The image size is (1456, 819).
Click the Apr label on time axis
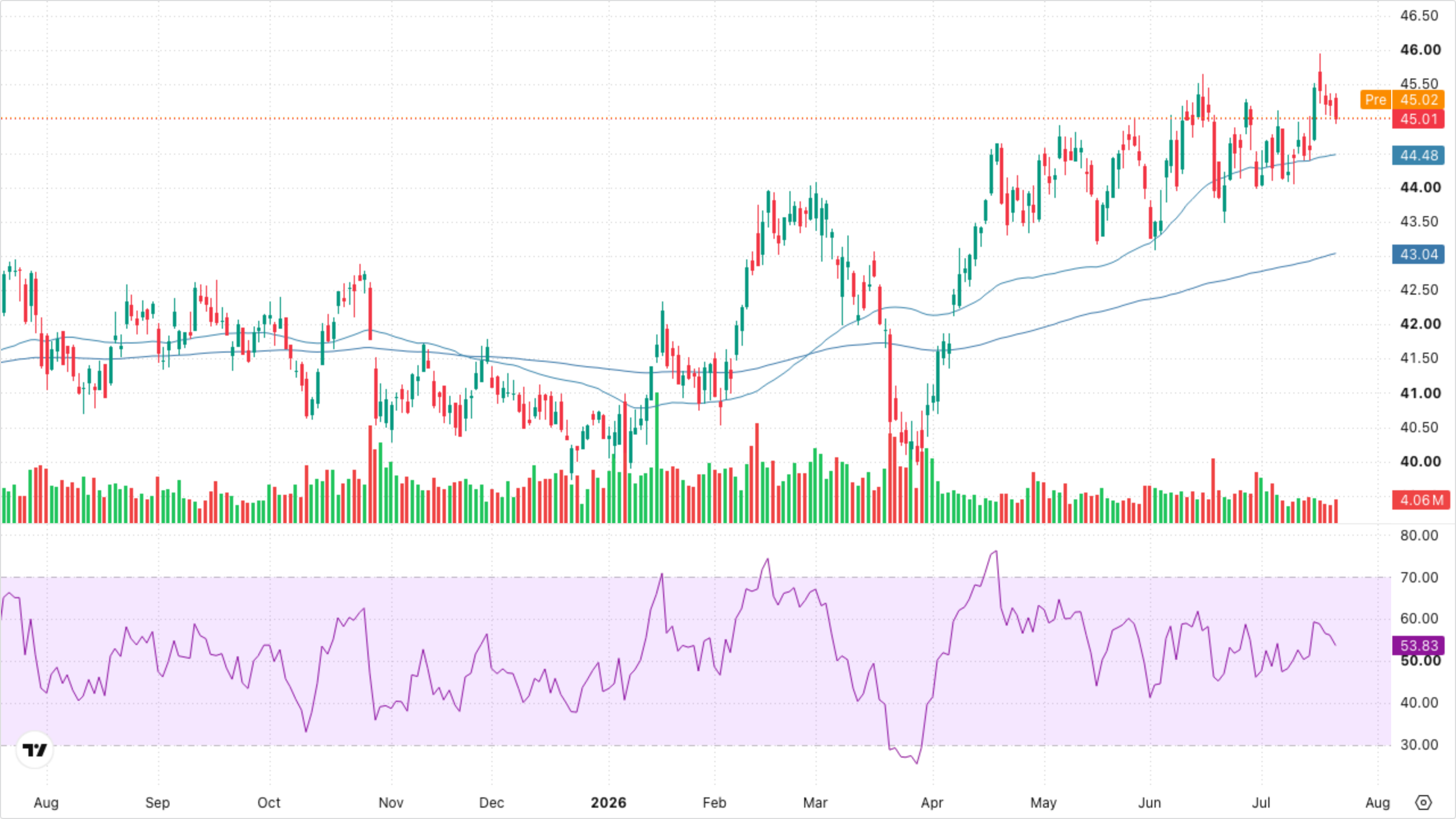[x=932, y=803]
